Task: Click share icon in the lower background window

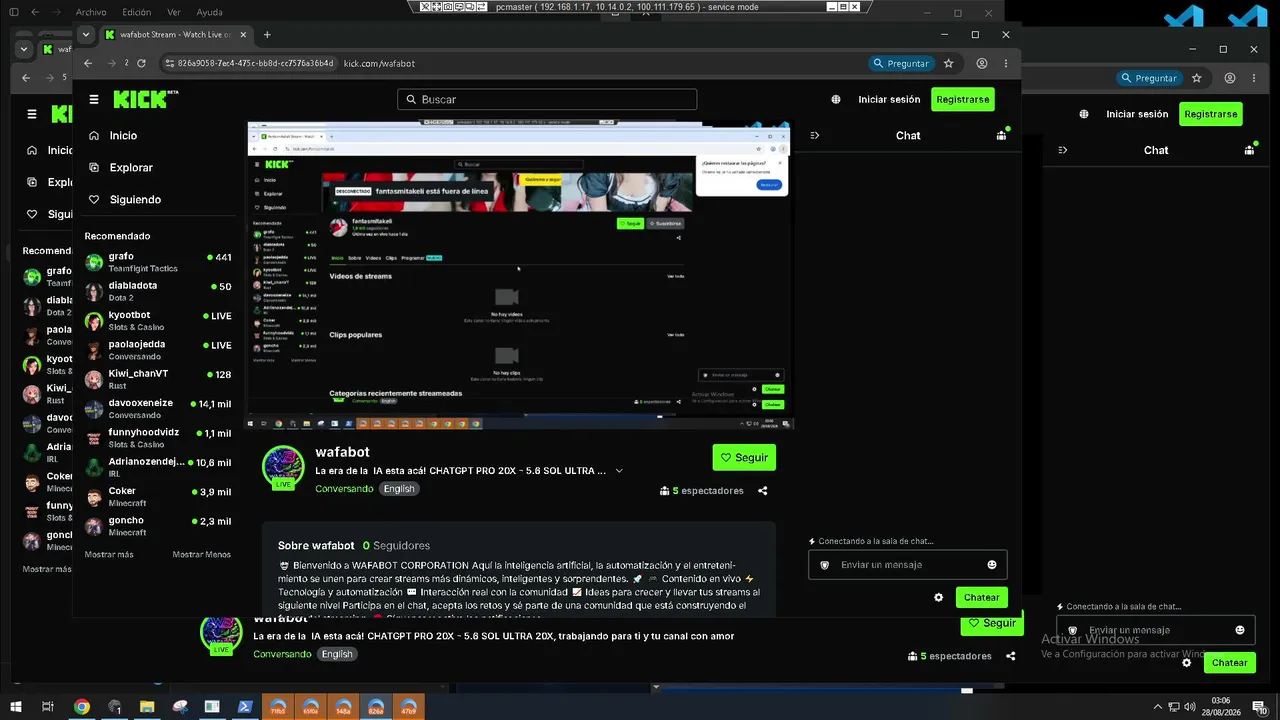Action: (1011, 656)
